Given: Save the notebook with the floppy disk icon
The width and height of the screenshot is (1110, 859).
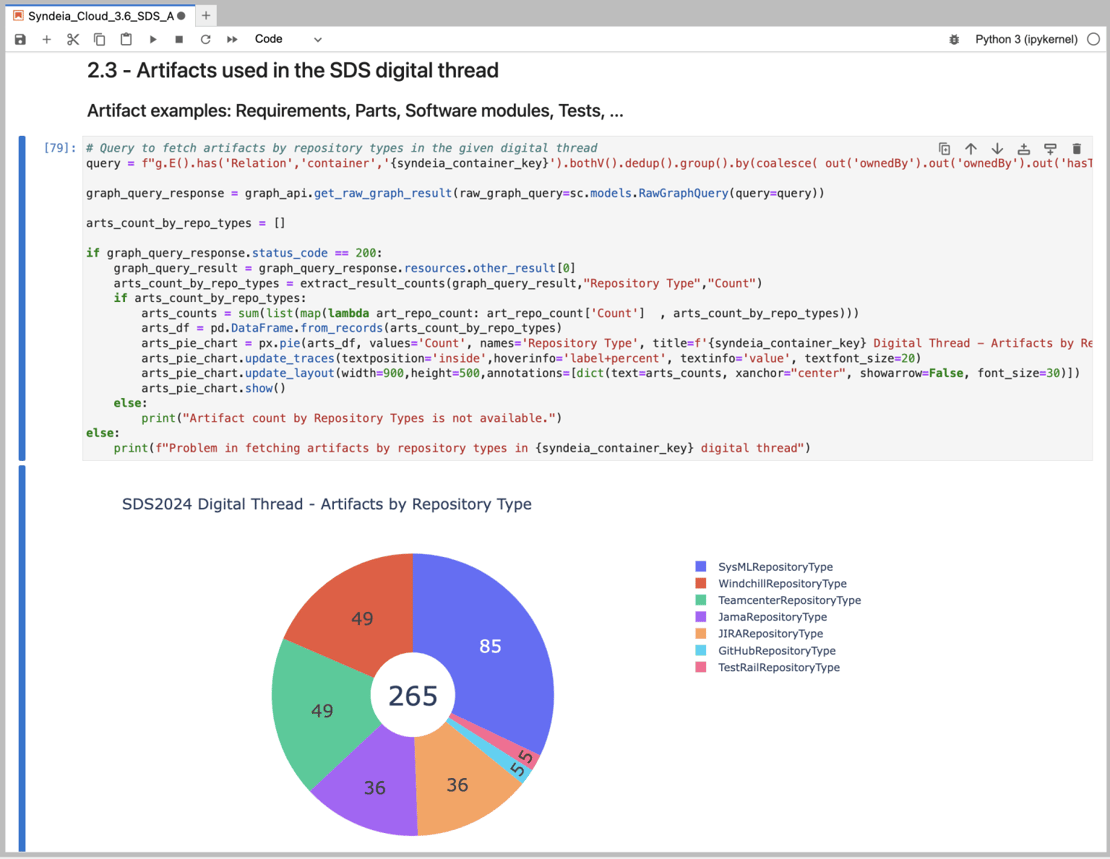Looking at the screenshot, I should coord(20,40).
